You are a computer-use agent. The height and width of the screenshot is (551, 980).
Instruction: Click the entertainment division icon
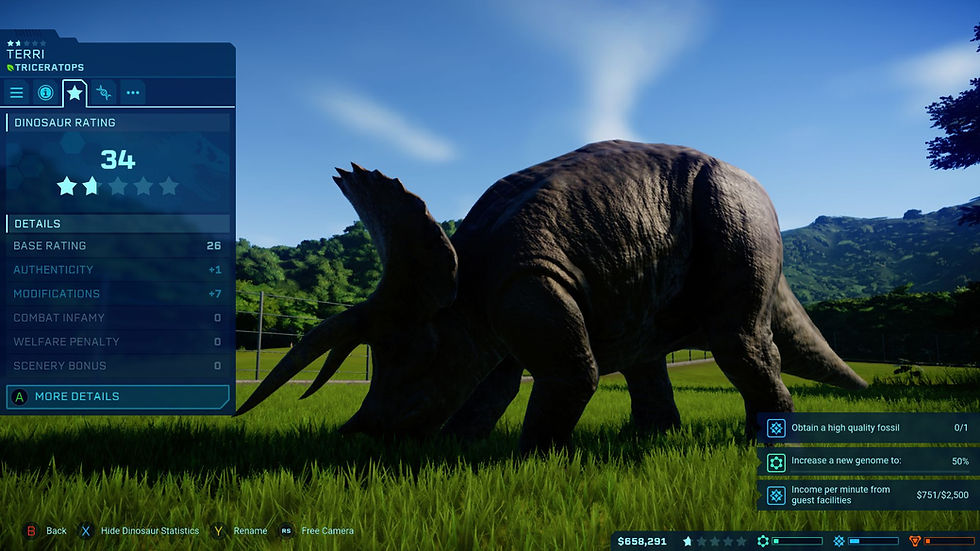[x=839, y=542]
